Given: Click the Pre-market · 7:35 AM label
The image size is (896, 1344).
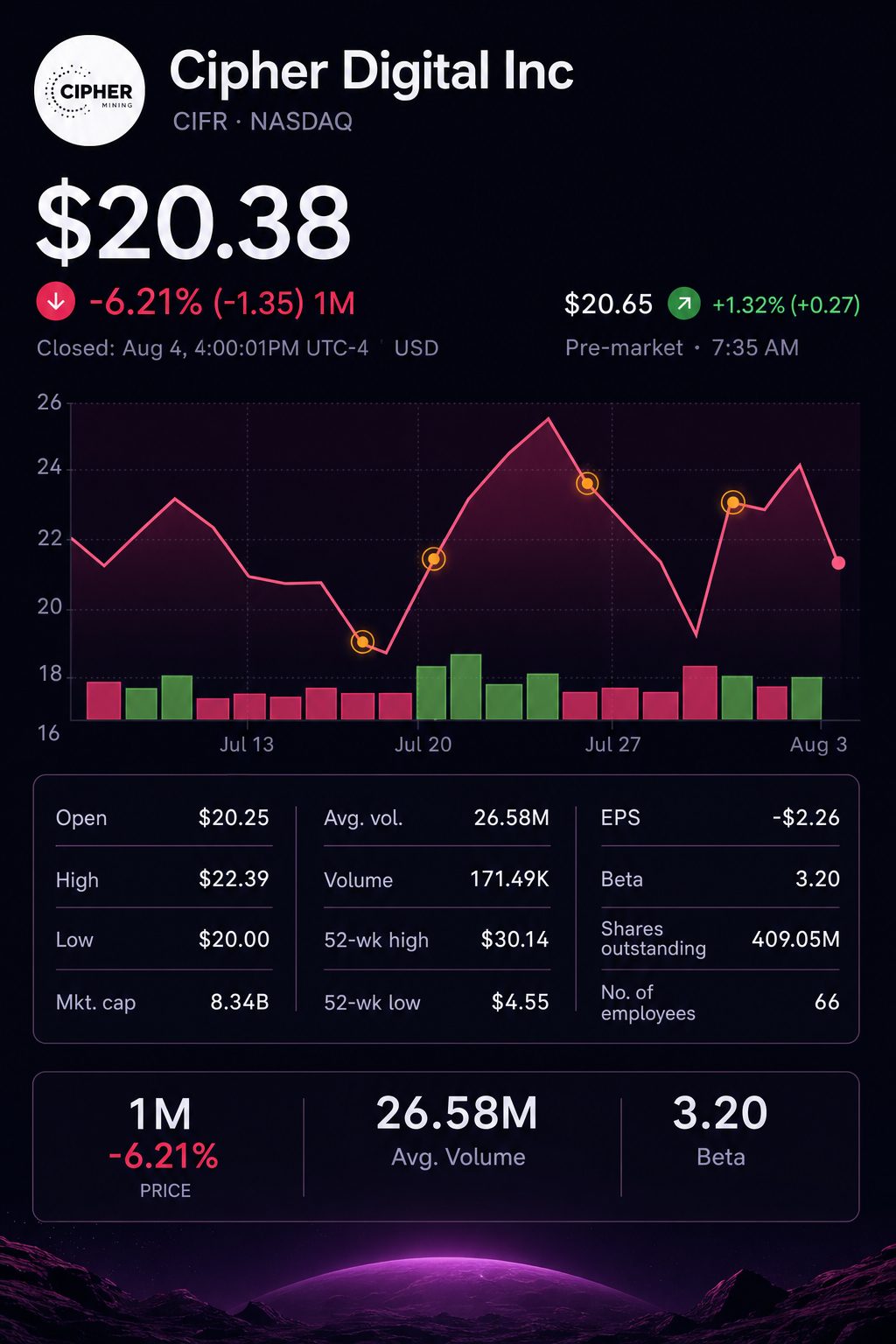Looking at the screenshot, I should [682, 348].
